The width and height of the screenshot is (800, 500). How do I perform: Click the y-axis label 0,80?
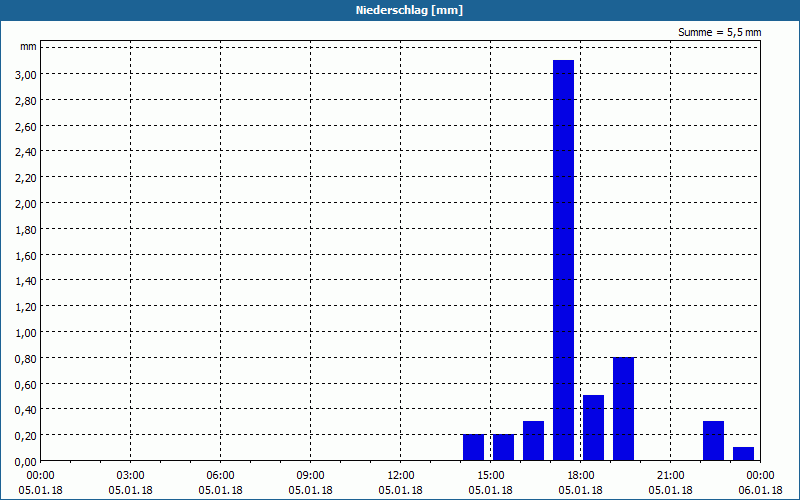[26, 359]
